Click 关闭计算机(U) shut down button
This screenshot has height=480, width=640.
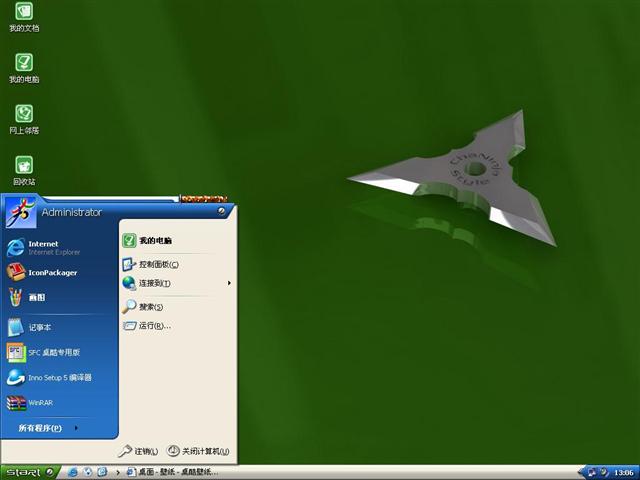point(198,451)
